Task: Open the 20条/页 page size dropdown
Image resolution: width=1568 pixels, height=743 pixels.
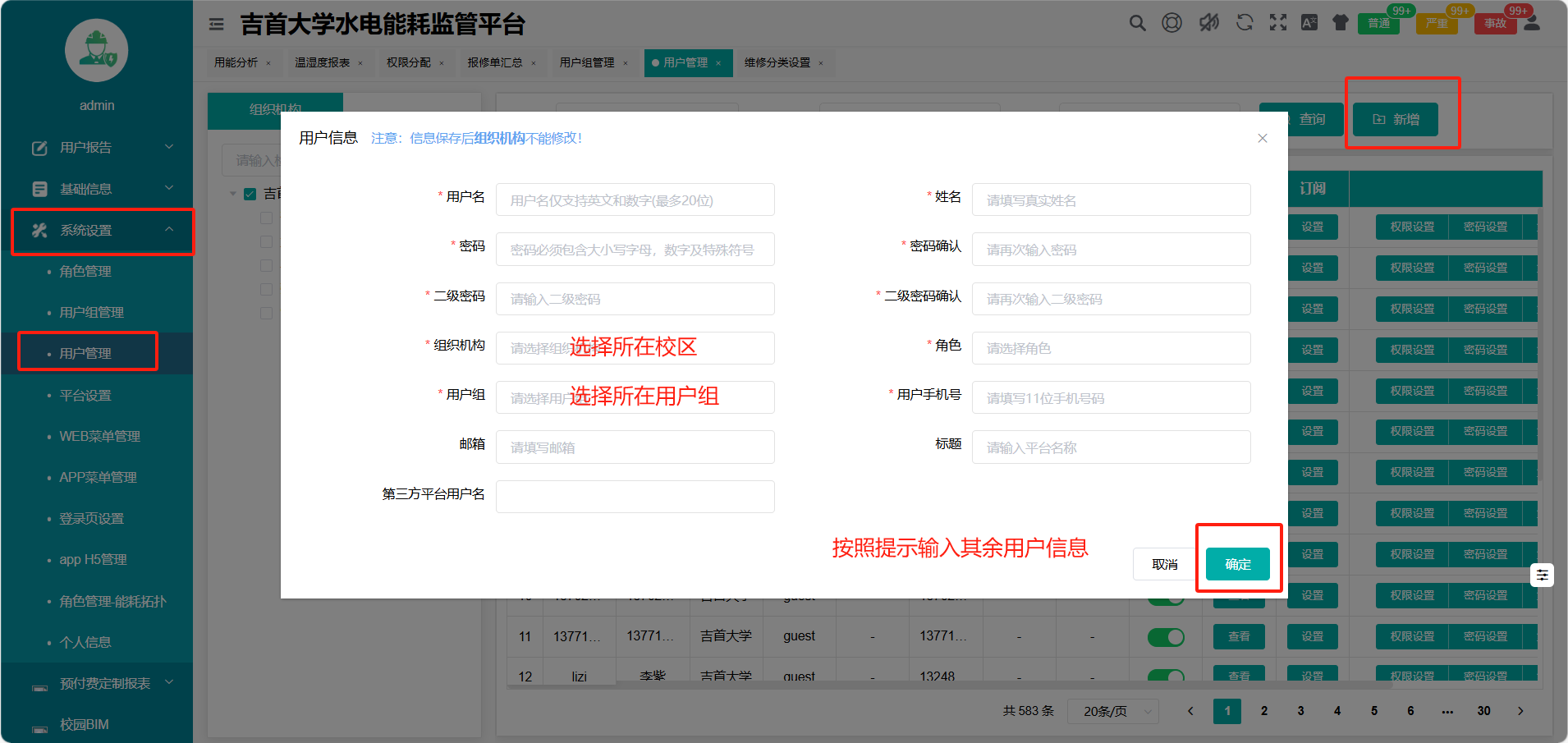Action: pos(1112,711)
